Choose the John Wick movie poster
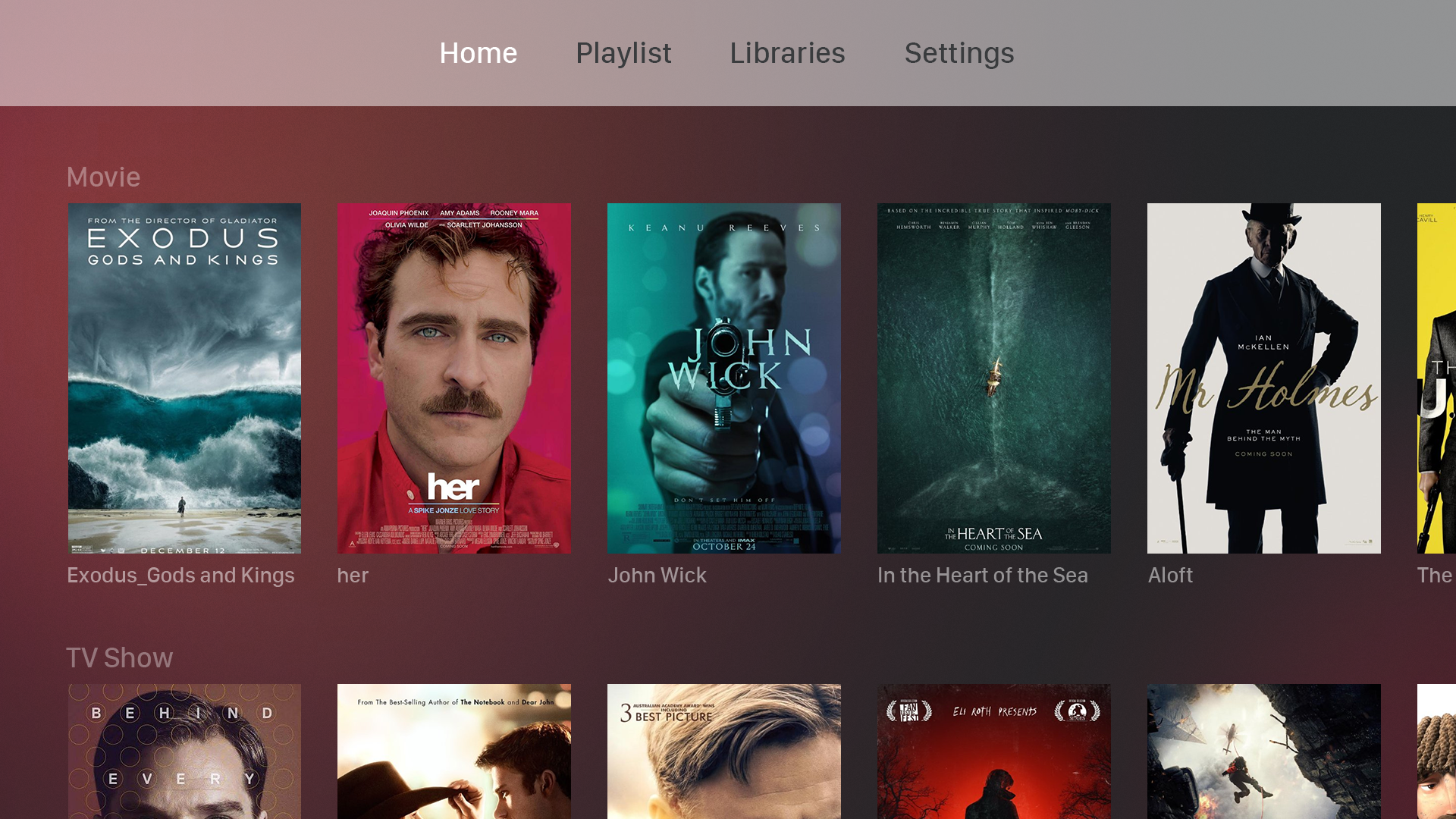 click(724, 378)
